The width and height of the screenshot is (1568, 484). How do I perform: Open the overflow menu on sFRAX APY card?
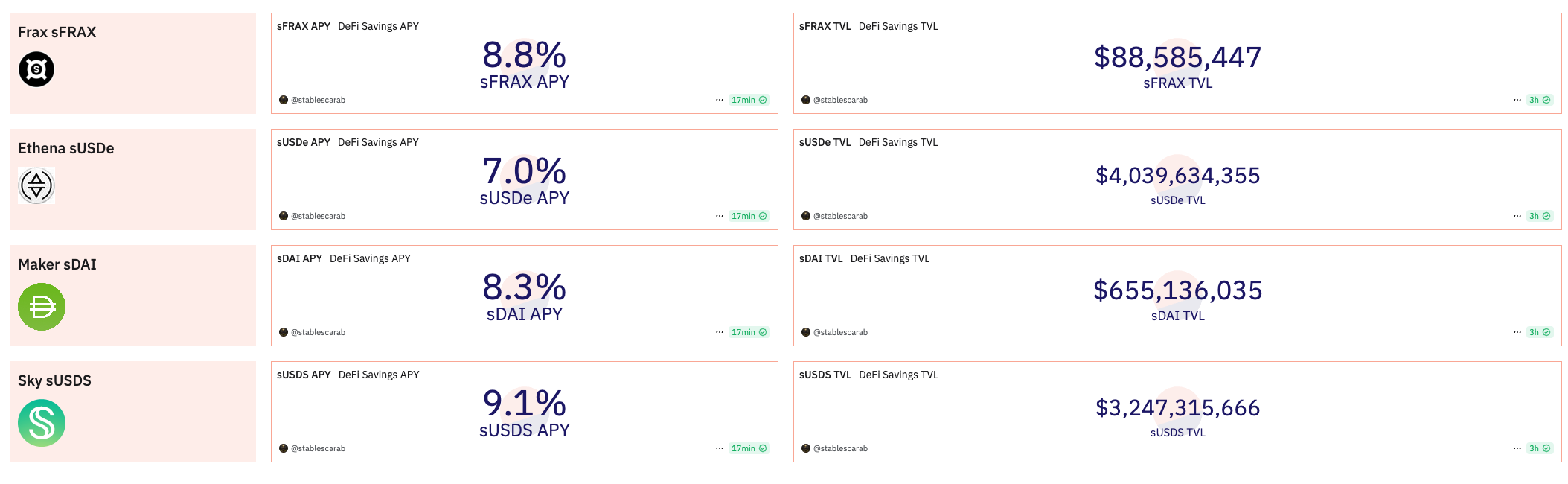coord(718,98)
